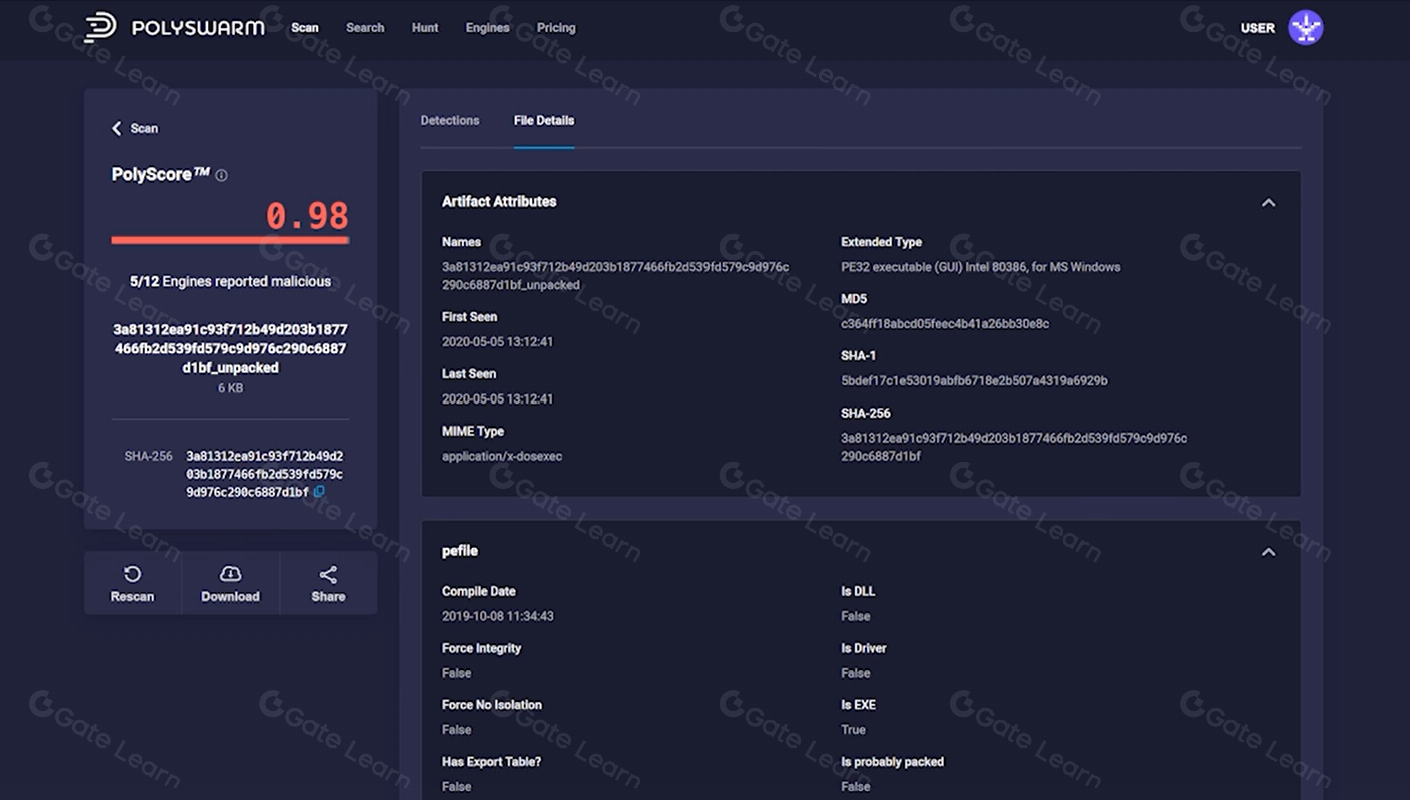This screenshot has height=800, width=1410.
Task: Click the Scan item in top navigation
Action: point(305,28)
